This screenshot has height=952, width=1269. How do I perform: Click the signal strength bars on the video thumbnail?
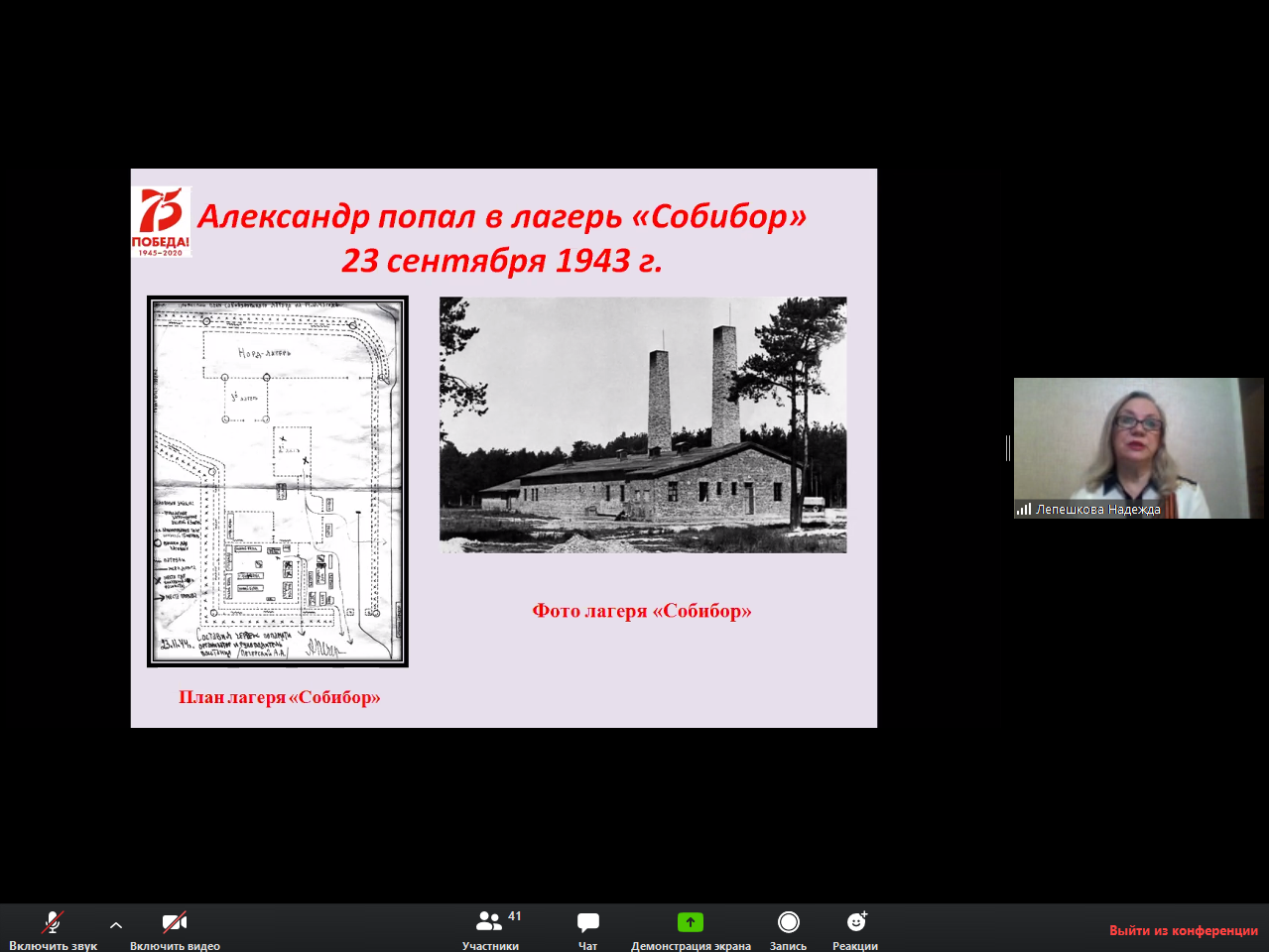1023,509
